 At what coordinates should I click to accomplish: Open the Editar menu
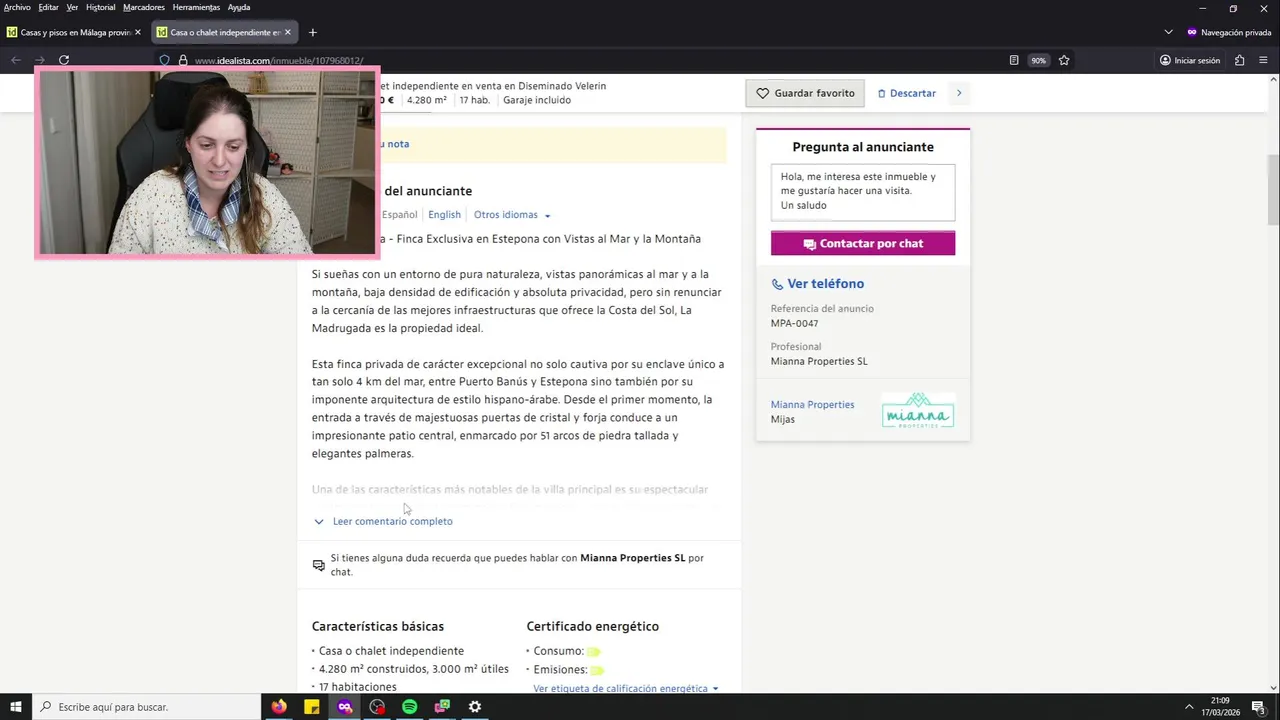(48, 7)
